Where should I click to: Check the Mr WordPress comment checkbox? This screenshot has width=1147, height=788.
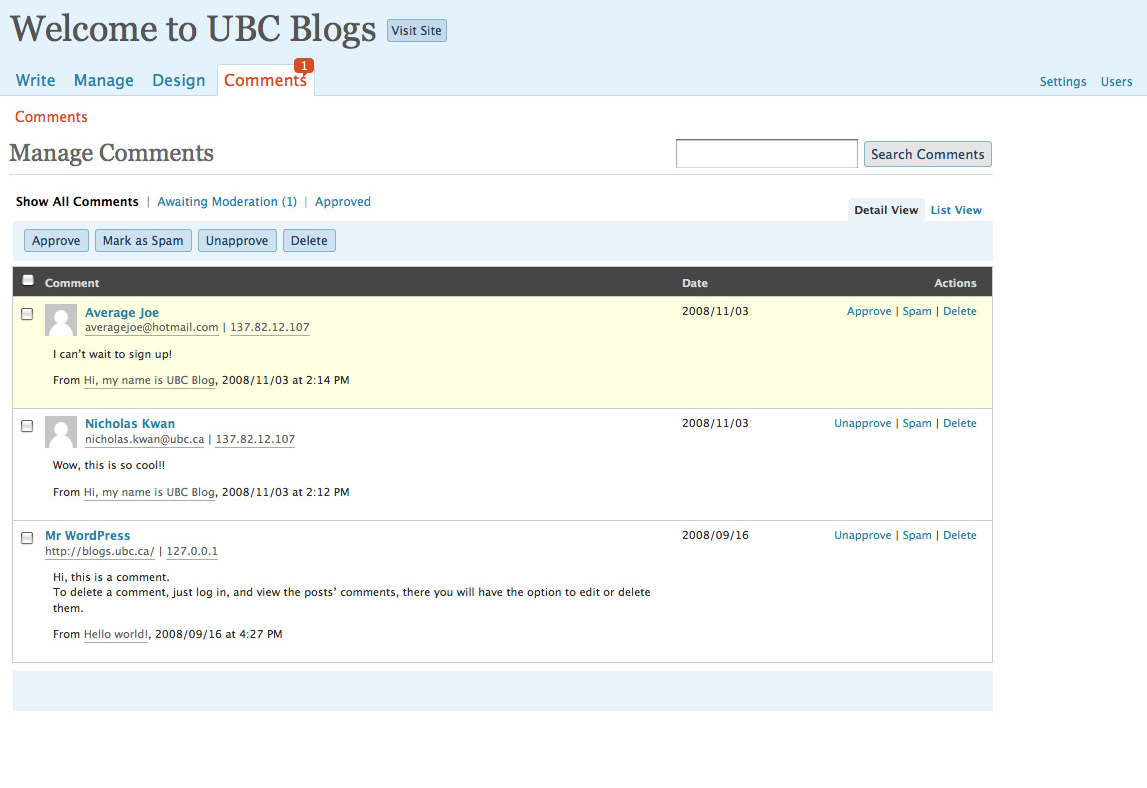(x=27, y=538)
